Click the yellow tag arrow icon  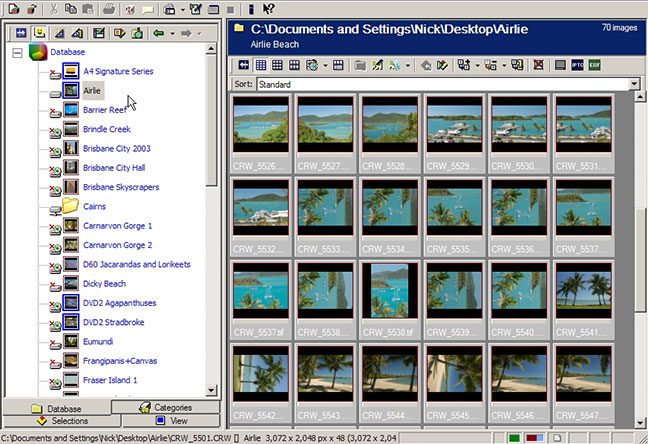coord(120,33)
